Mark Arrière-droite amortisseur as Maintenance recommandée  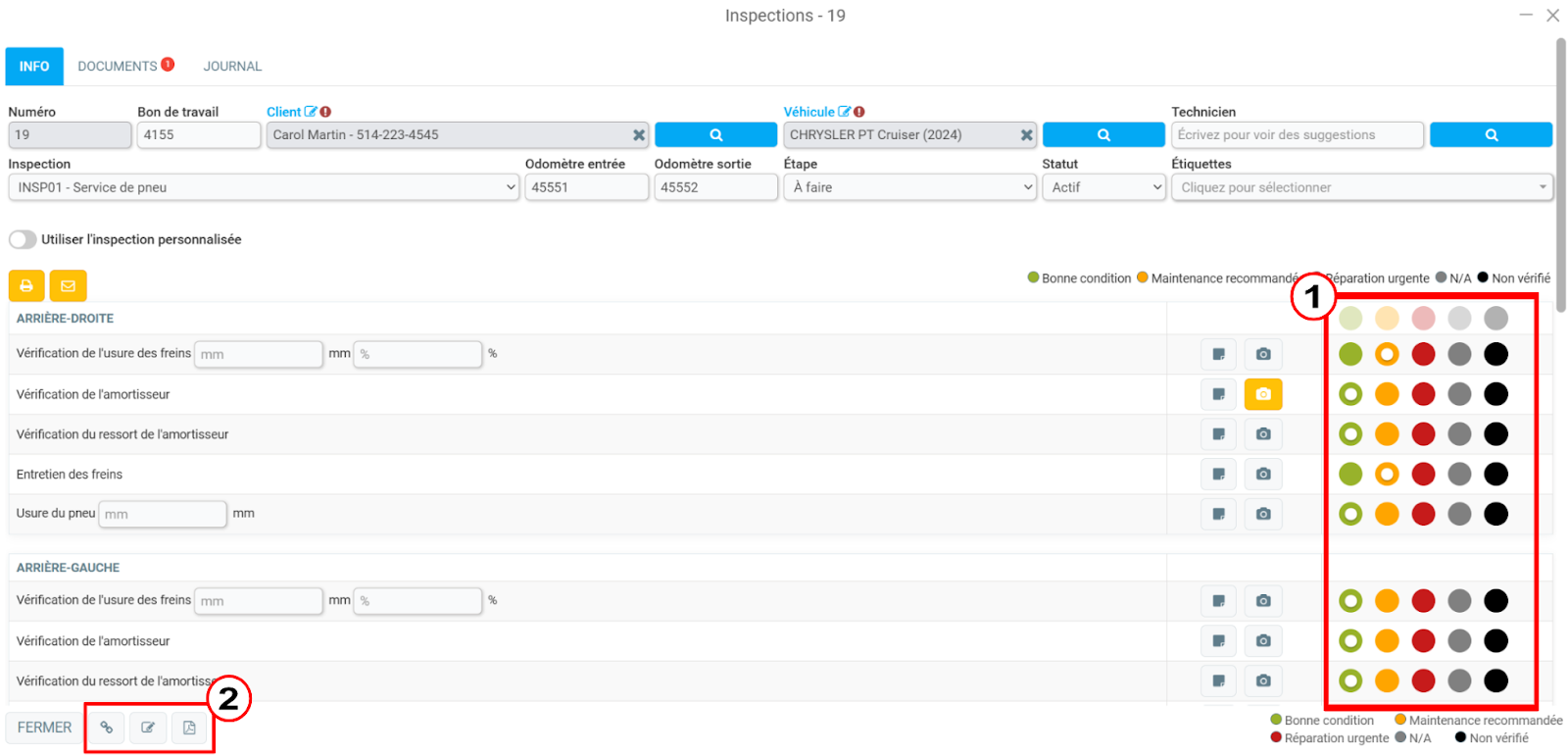1387,394
